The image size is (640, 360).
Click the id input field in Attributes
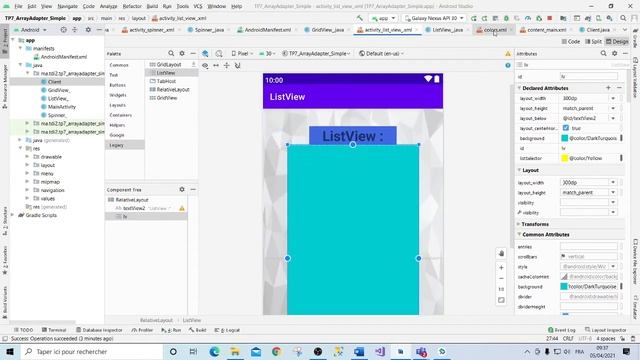click(x=589, y=76)
